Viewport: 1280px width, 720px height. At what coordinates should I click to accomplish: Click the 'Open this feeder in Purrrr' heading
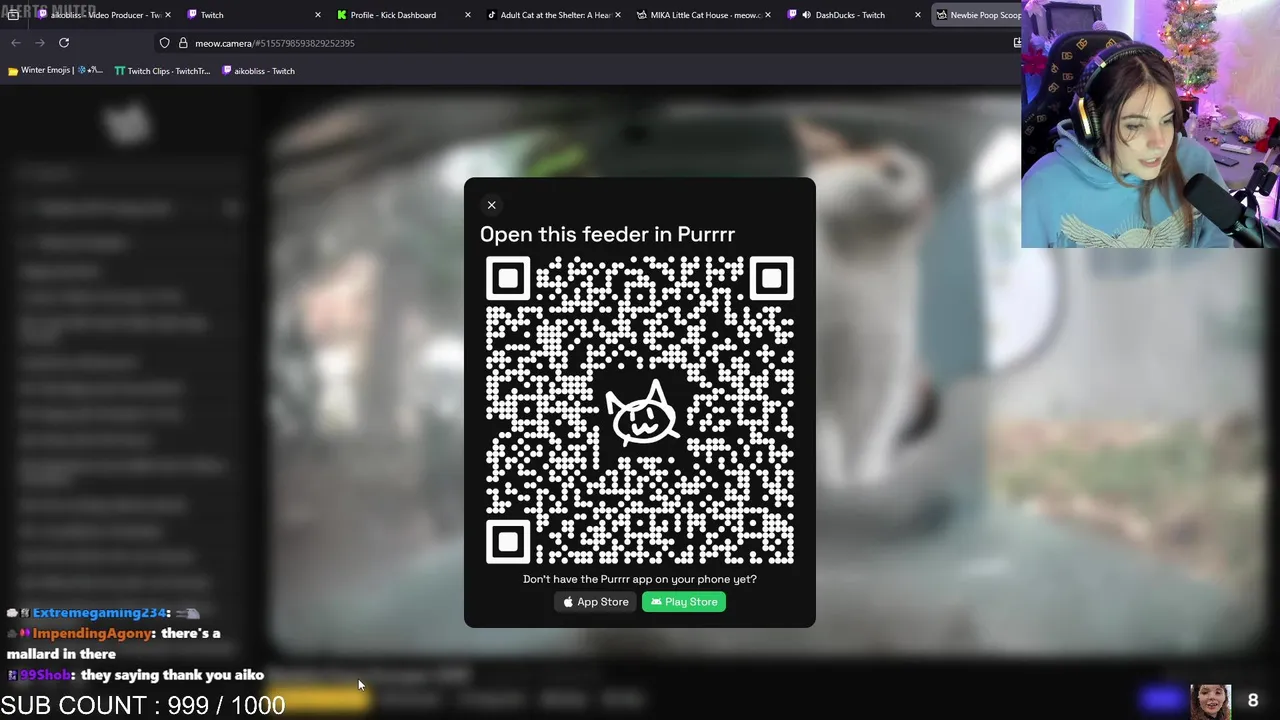pos(607,234)
